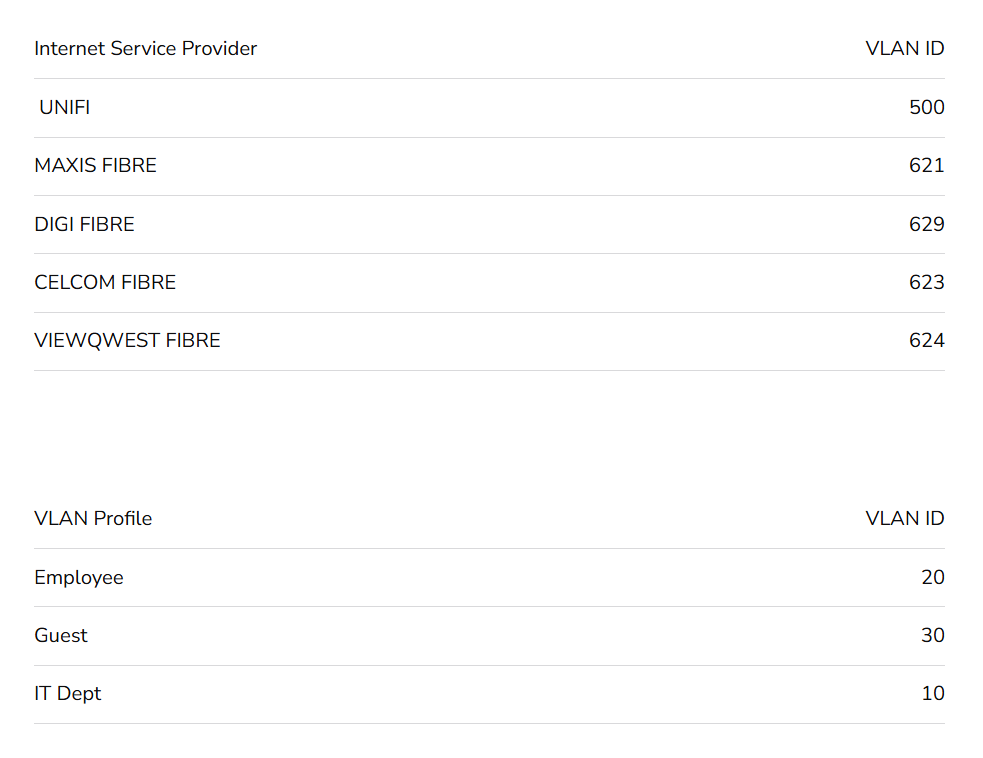This screenshot has height=758, width=983.
Task: Select the CELCOM FIBRE row label
Action: click(x=105, y=282)
